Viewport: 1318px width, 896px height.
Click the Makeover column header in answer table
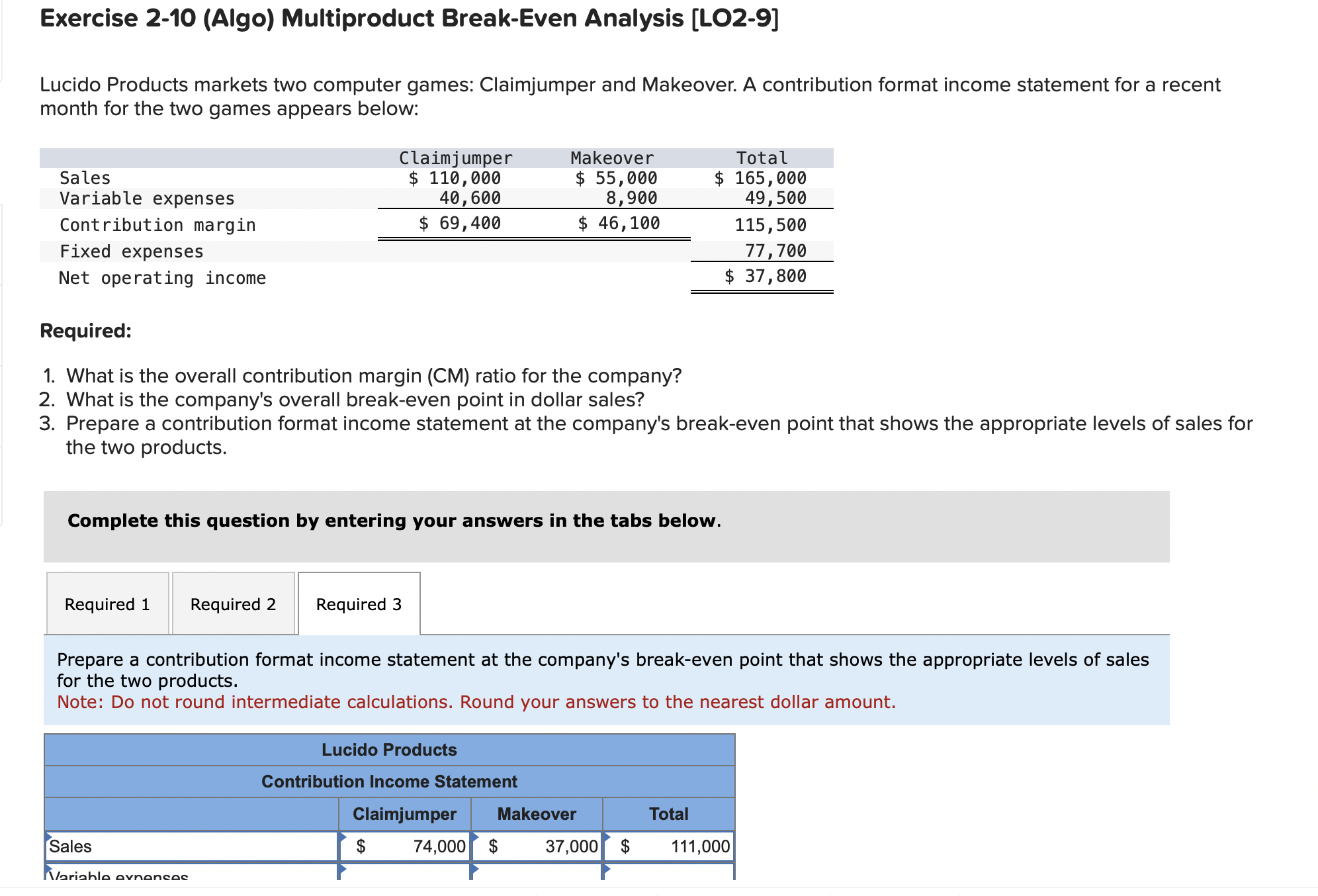pyautogui.click(x=537, y=814)
